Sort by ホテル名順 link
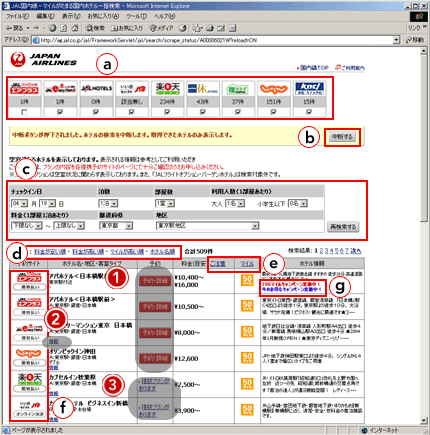 click(x=162, y=252)
